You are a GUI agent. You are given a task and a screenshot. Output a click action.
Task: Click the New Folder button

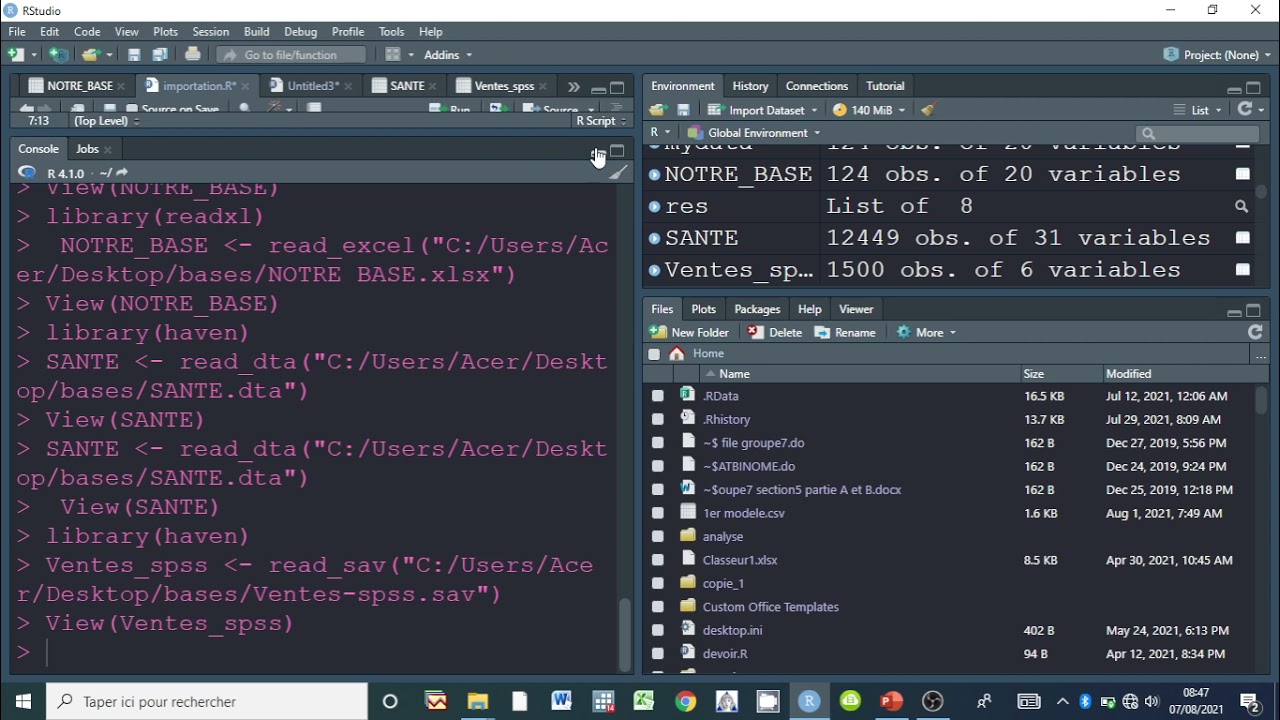pyautogui.click(x=690, y=332)
